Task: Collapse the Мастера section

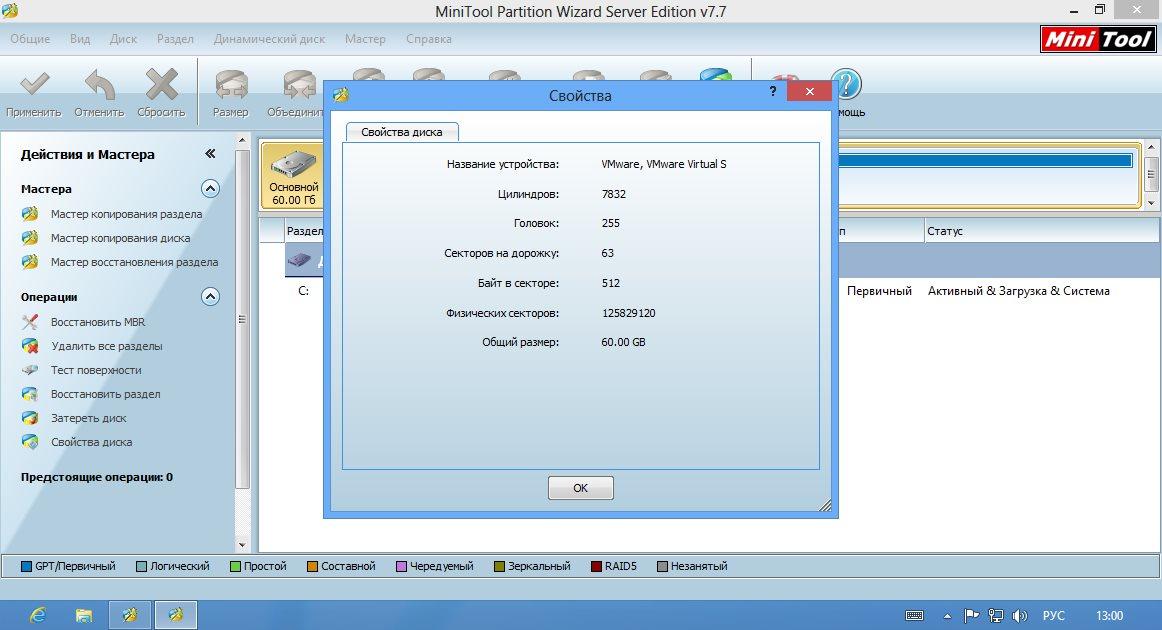Action: [x=210, y=189]
